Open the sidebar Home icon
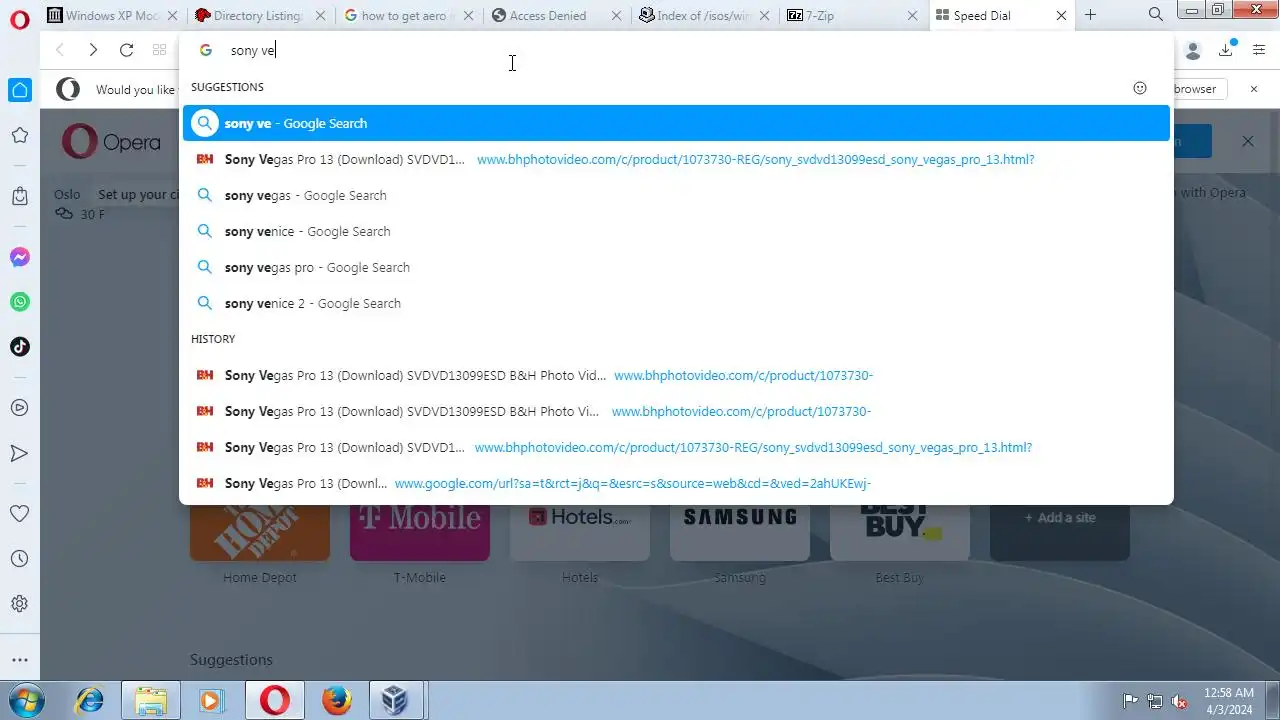 coord(20,90)
